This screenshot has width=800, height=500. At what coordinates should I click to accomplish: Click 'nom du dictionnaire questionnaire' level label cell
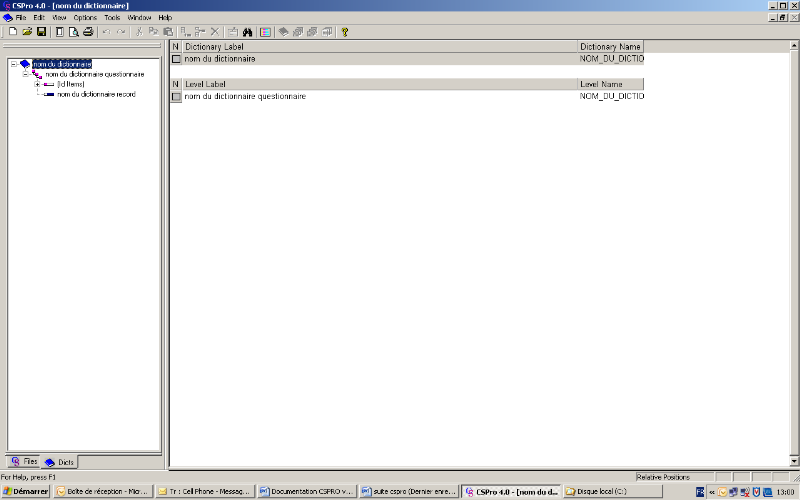click(x=380, y=96)
